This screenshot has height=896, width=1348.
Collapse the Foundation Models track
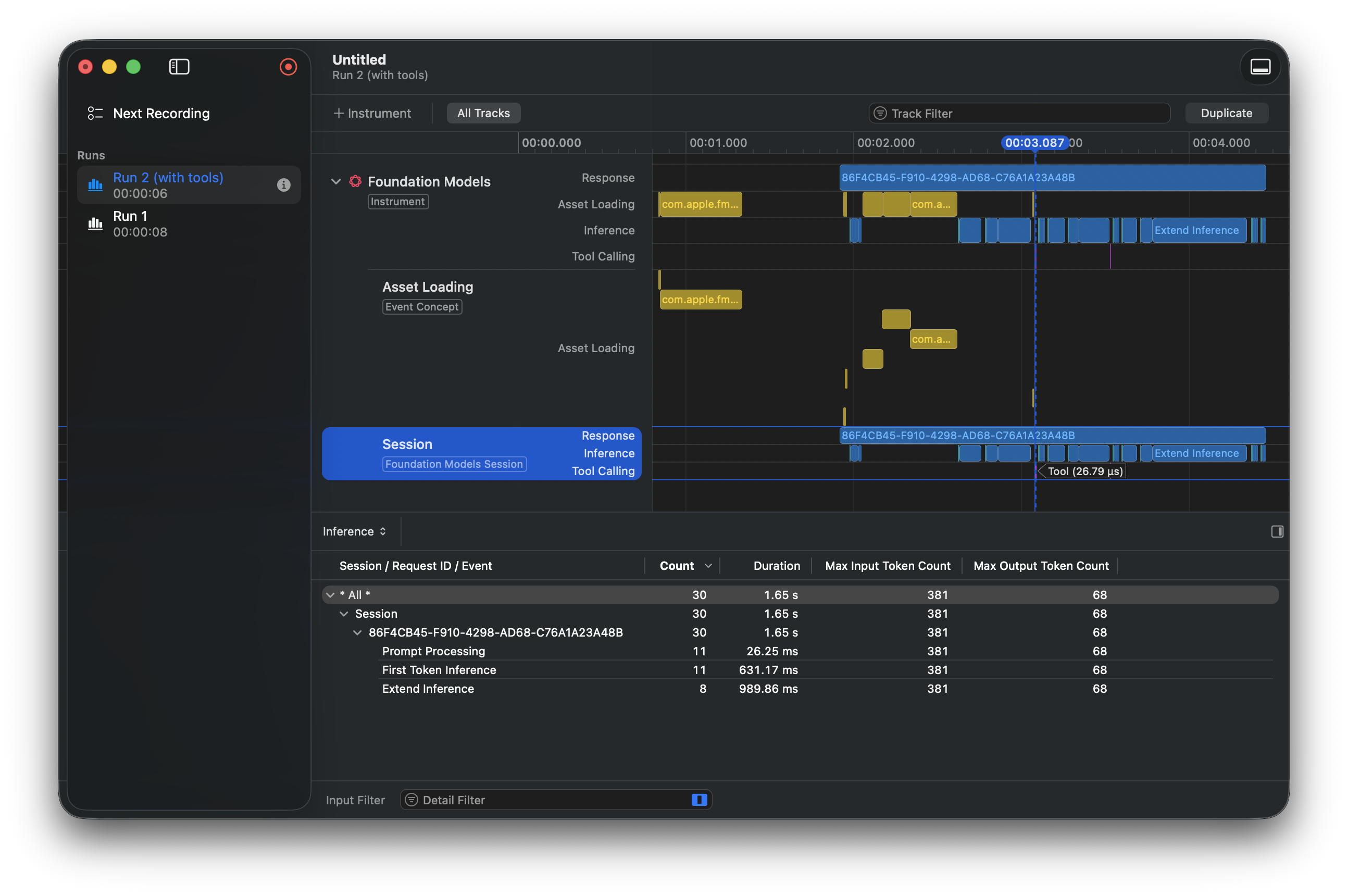click(x=336, y=181)
